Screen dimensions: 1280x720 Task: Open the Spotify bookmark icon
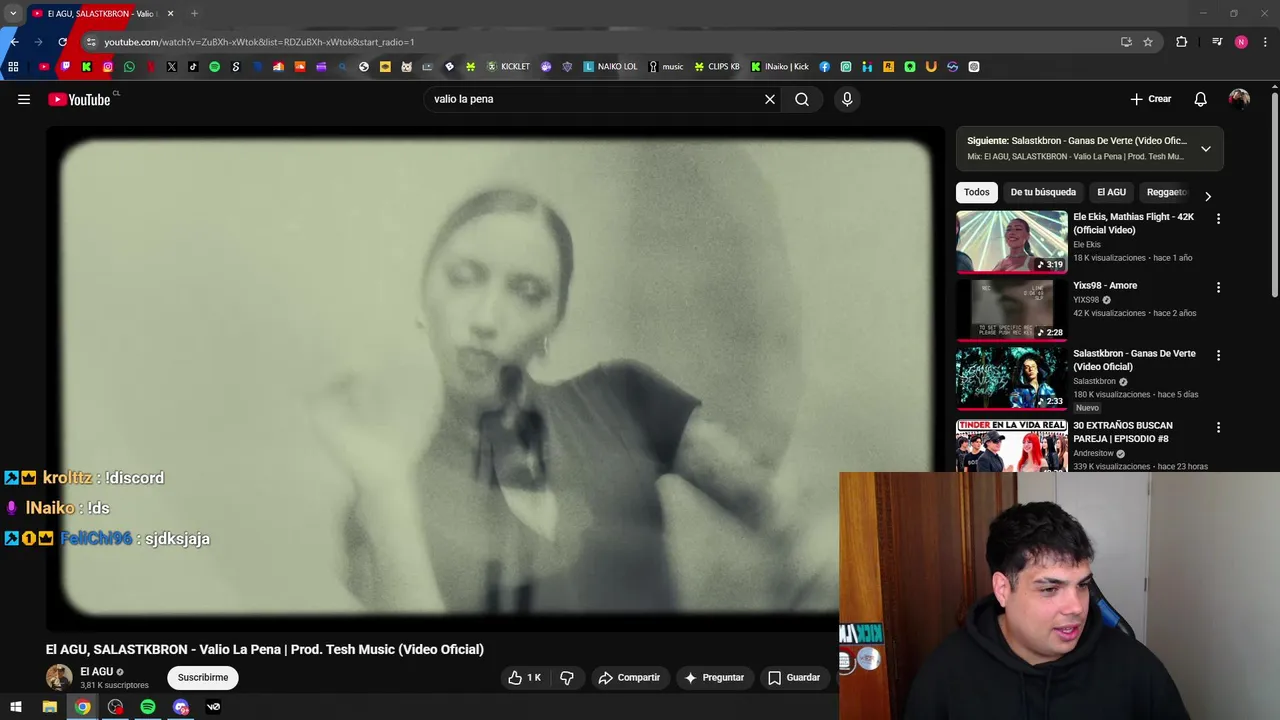click(214, 67)
